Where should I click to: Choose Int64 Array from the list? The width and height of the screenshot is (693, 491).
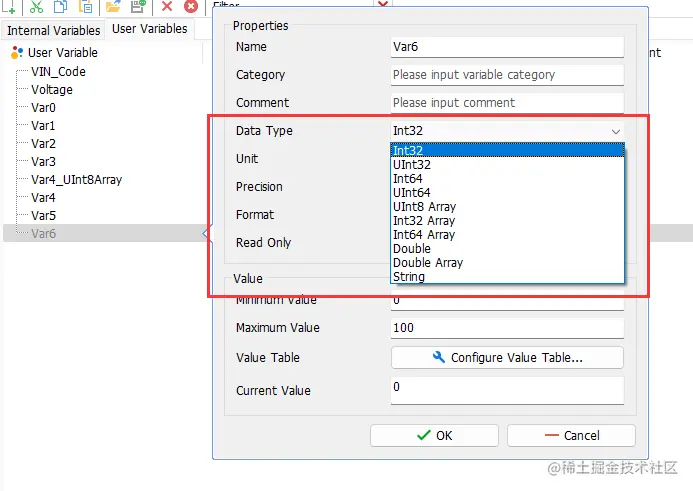[x=507, y=235]
